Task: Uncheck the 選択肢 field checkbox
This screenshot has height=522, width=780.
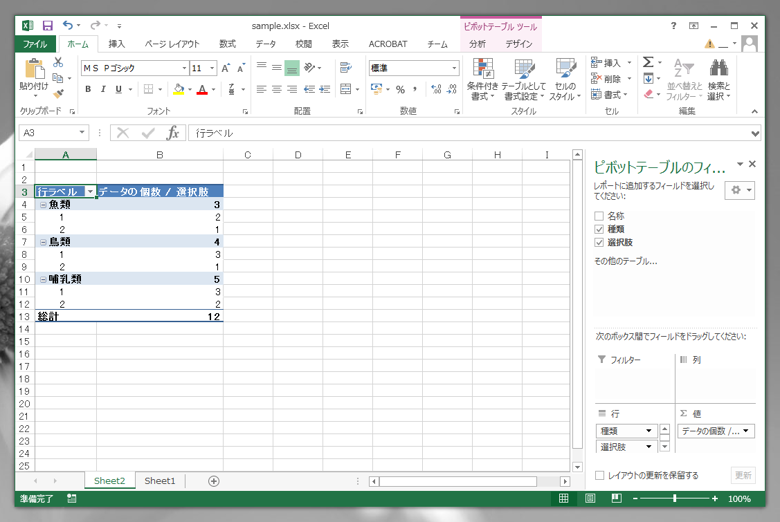Action: [599, 243]
